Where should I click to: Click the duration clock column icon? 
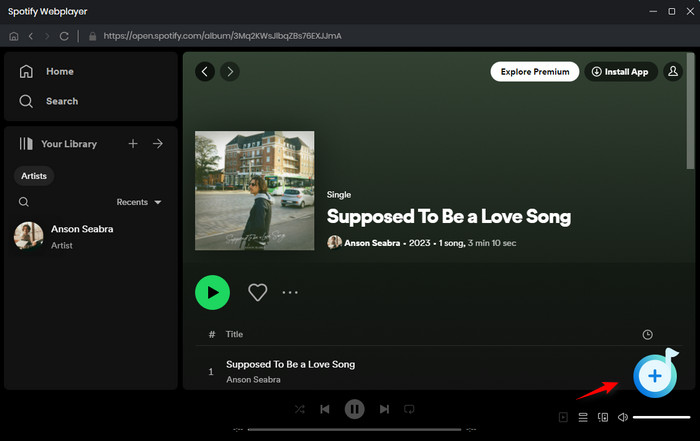point(647,335)
